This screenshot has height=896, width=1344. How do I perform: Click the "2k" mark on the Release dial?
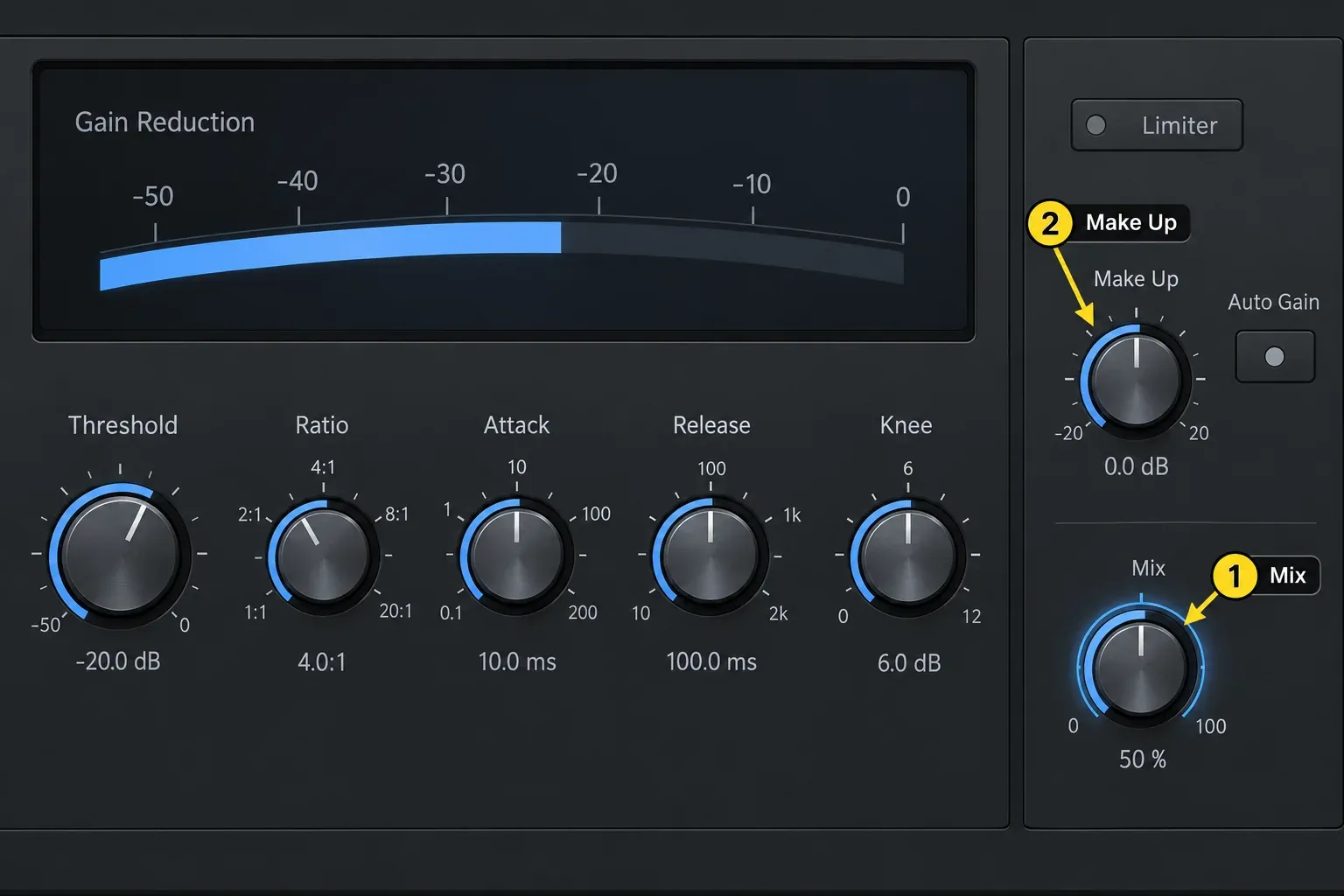[x=779, y=614]
